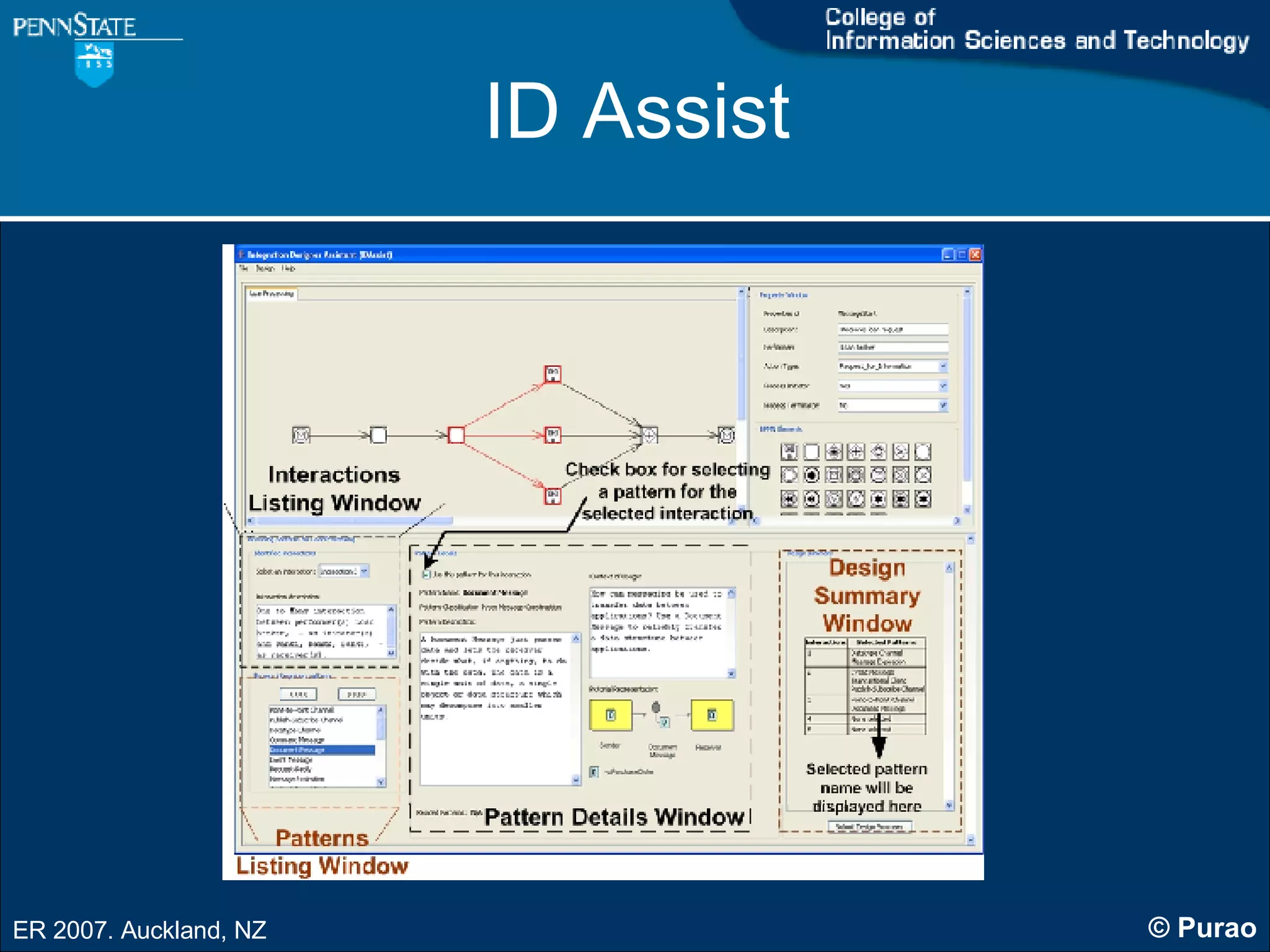Click the diagram canvas horizontal scrollbar thumb
This screenshot has width=1270, height=952.
(353, 521)
